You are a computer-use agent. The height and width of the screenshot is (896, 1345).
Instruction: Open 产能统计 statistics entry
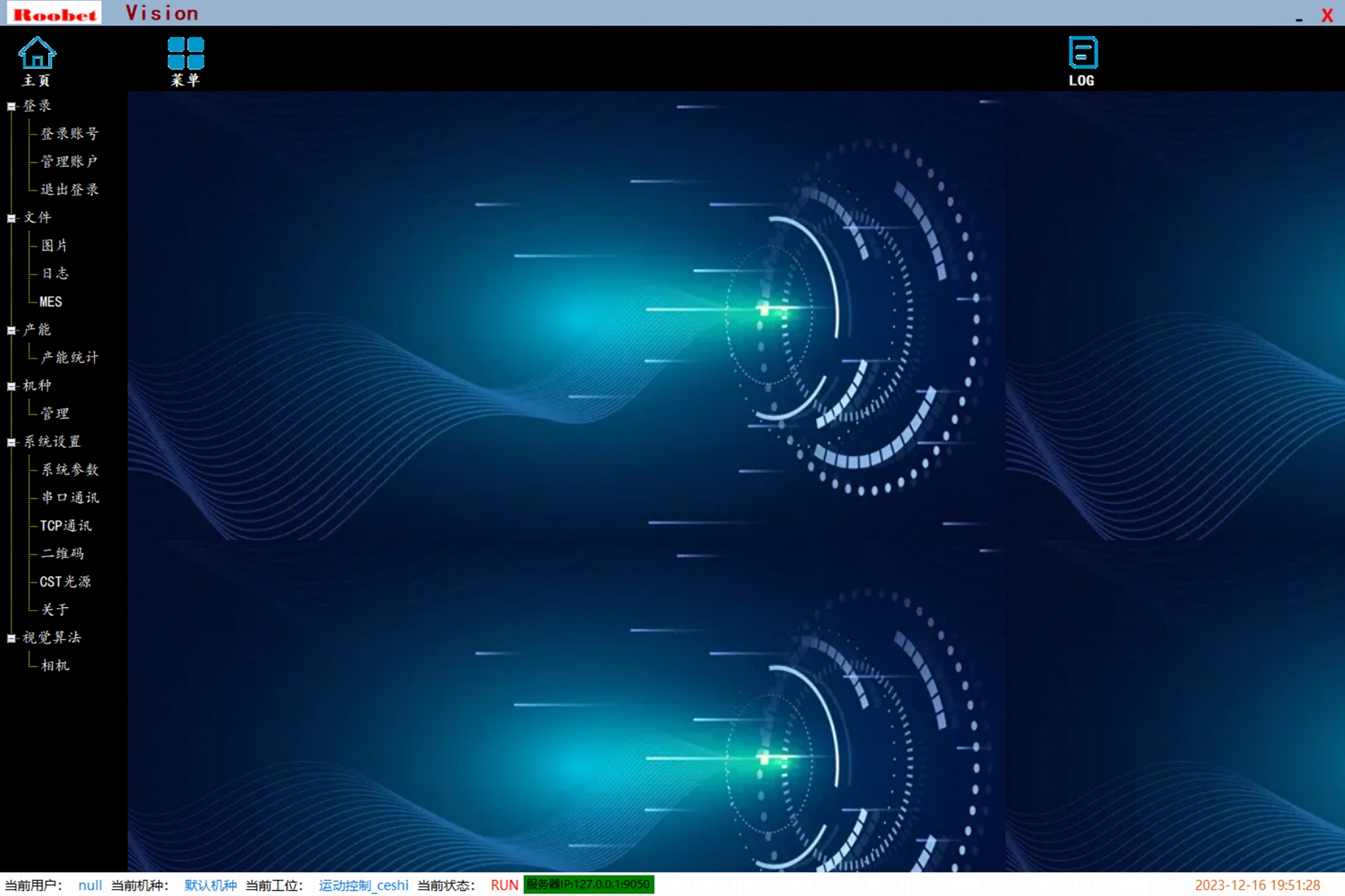point(70,358)
